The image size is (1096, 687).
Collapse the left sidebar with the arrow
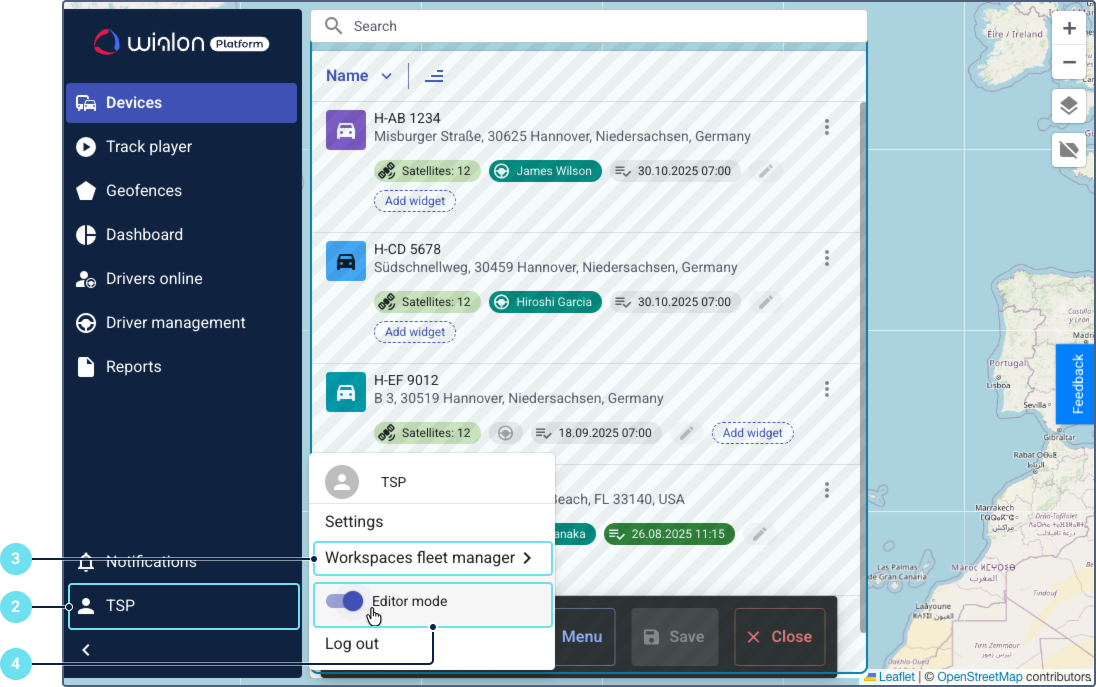click(x=86, y=650)
